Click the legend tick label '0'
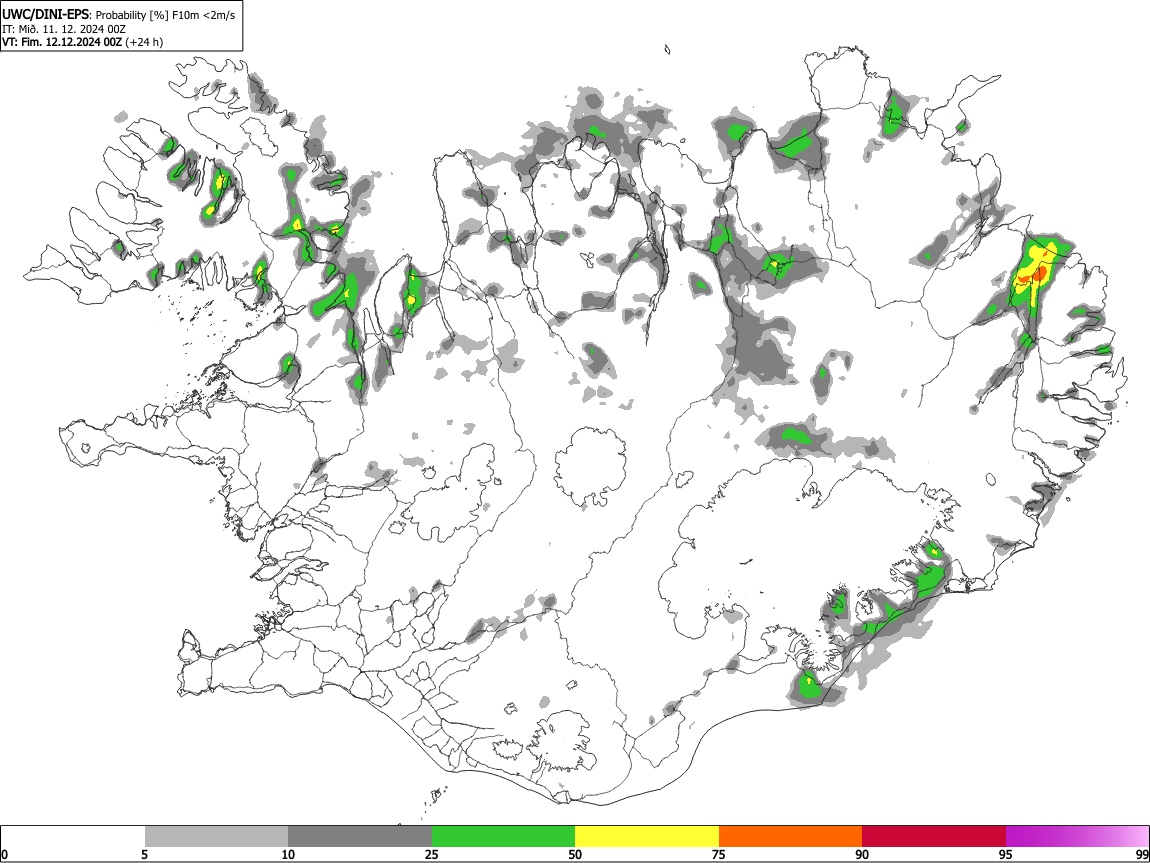 tap(4, 855)
